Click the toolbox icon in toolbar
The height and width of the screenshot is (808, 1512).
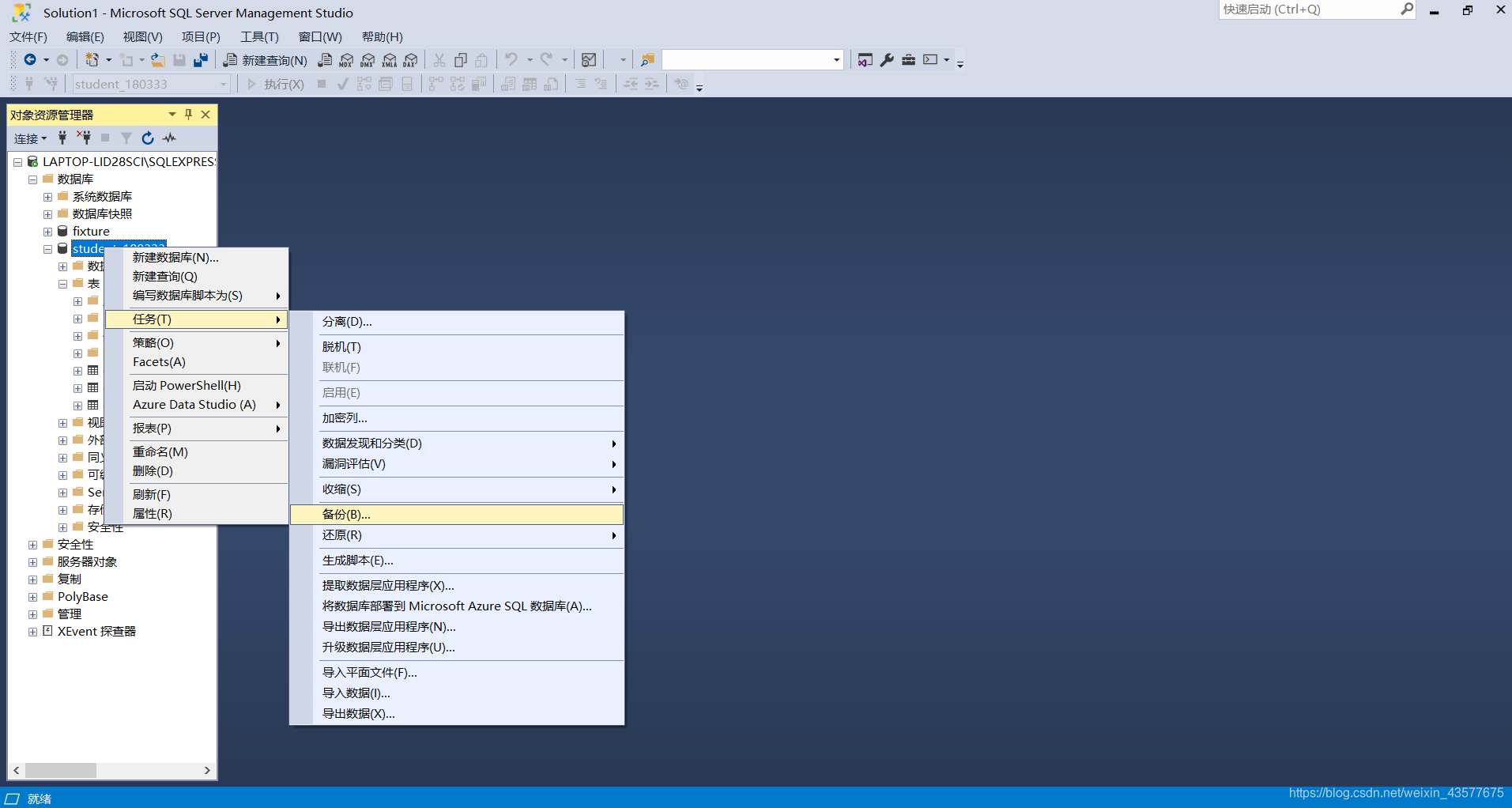tap(909, 60)
